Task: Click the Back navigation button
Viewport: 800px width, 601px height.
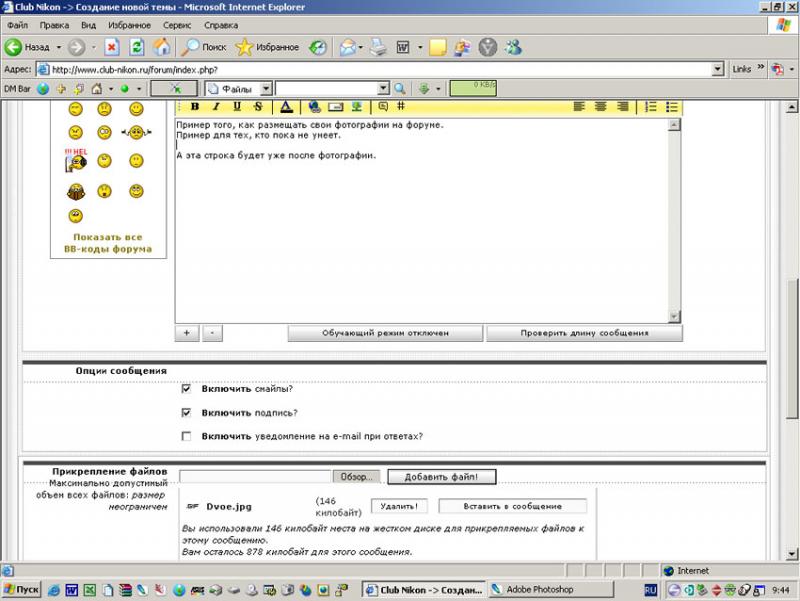Action: pos(27,47)
